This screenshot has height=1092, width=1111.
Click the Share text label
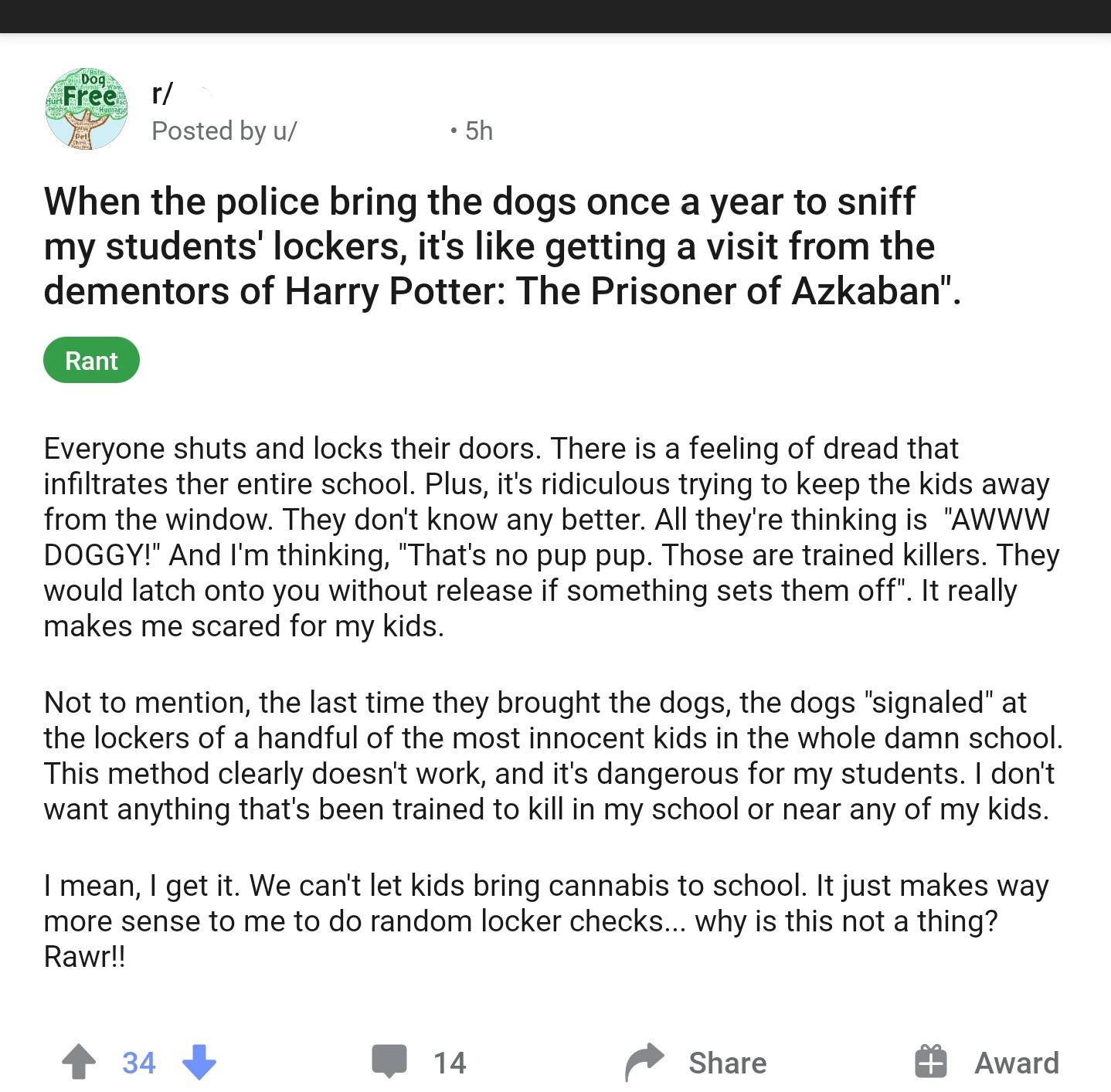pos(727,1063)
